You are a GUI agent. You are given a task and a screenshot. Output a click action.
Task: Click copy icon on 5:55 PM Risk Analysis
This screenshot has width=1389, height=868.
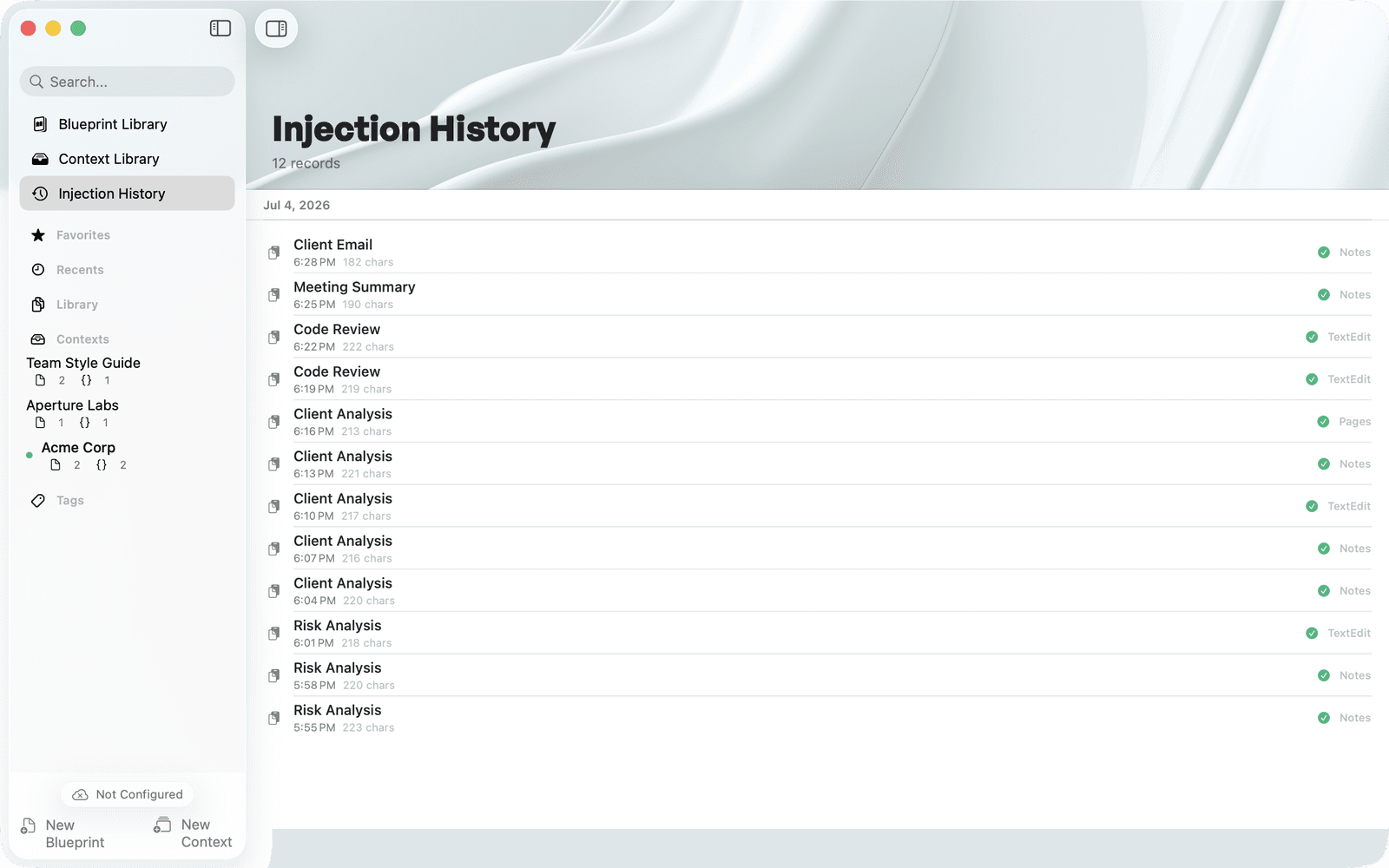pos(273,718)
